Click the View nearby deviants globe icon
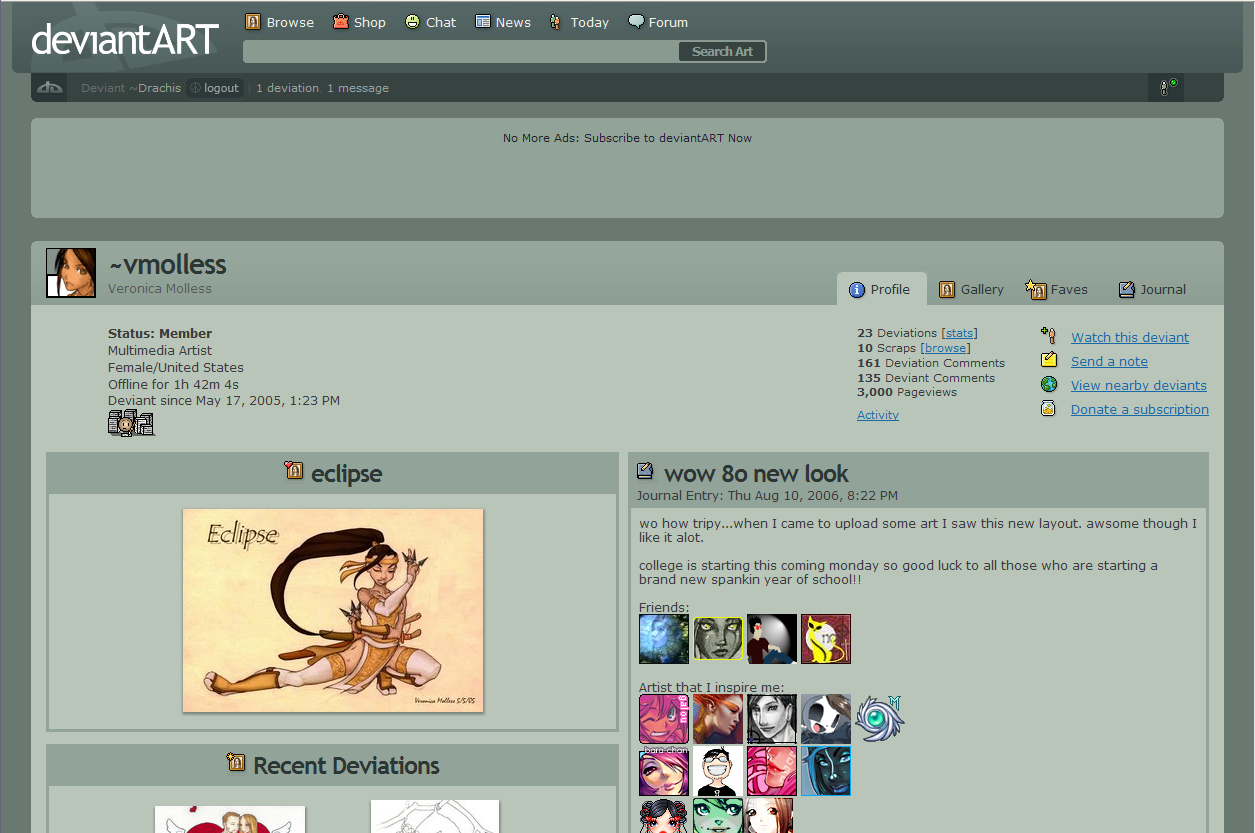Image resolution: width=1255 pixels, height=833 pixels. (x=1048, y=384)
